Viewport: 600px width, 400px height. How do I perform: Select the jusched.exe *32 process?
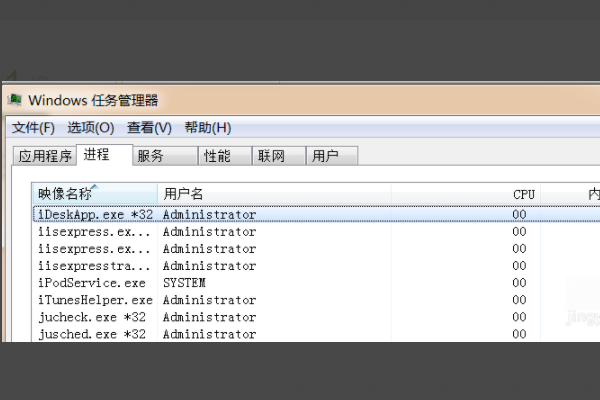click(90, 334)
